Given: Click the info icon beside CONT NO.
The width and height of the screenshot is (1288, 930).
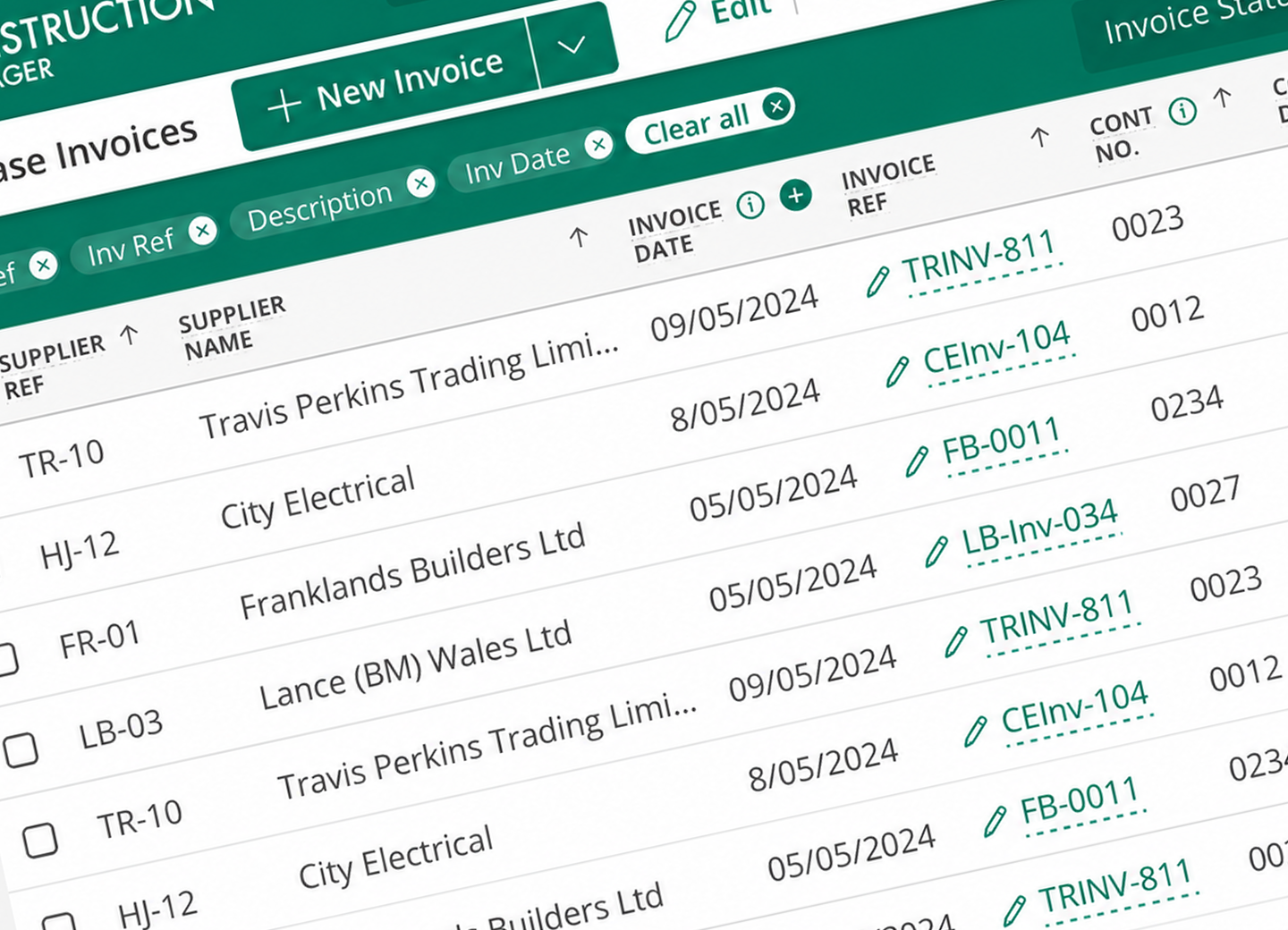Looking at the screenshot, I should (1182, 111).
